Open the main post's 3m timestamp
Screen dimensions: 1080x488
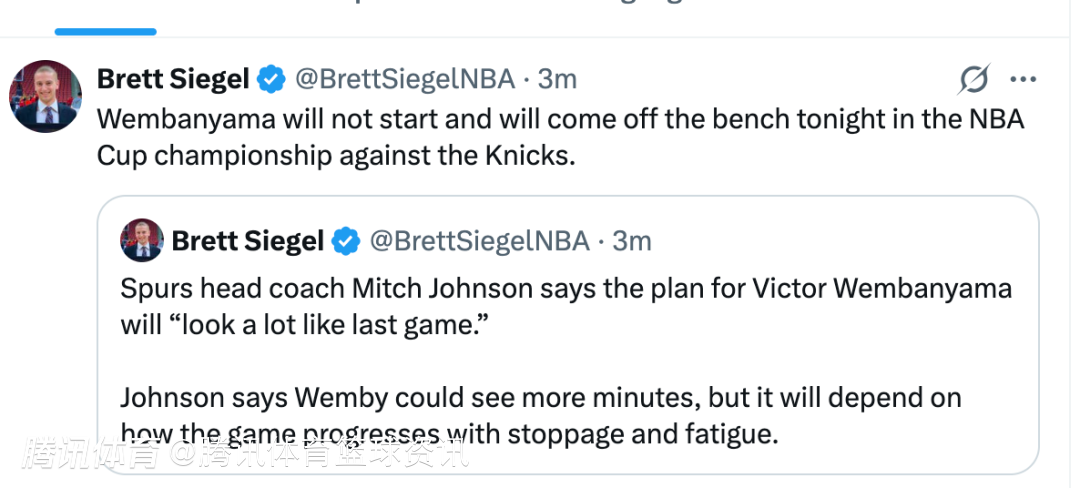pos(557,78)
